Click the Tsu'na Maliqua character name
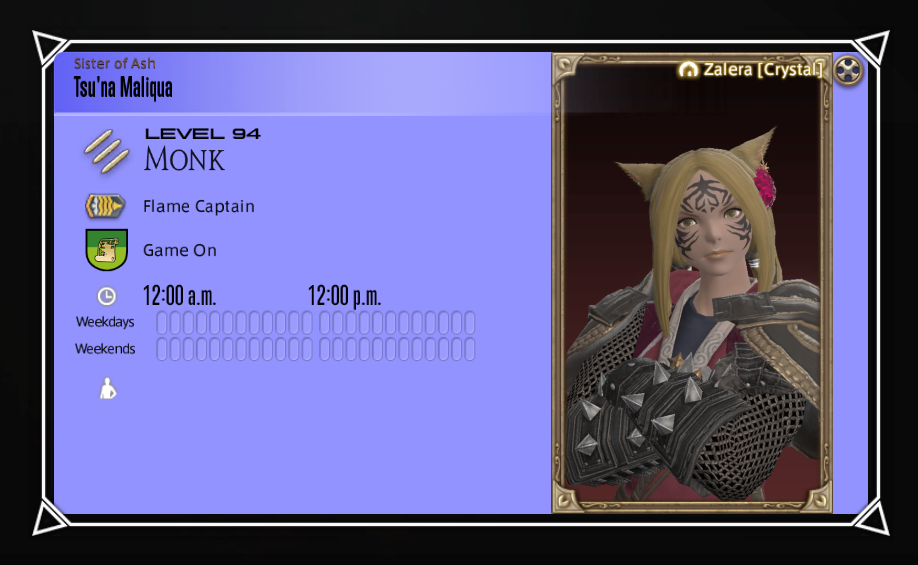Viewport: 918px width, 565px height. (x=123, y=88)
